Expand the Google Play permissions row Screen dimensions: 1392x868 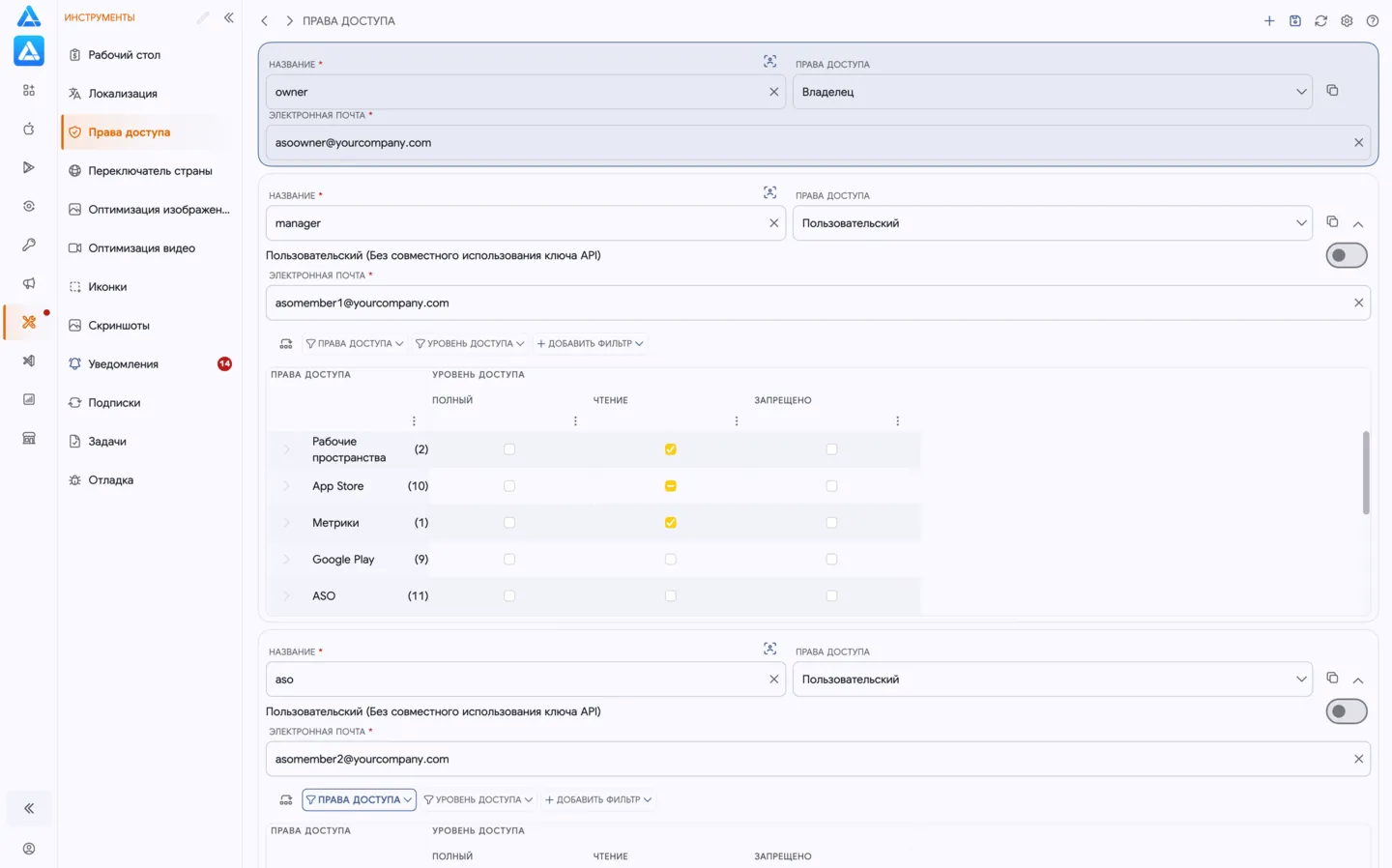(286, 560)
